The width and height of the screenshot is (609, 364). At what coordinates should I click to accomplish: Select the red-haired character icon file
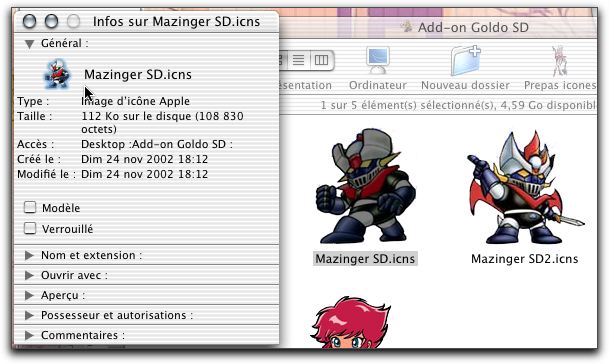click(351, 322)
